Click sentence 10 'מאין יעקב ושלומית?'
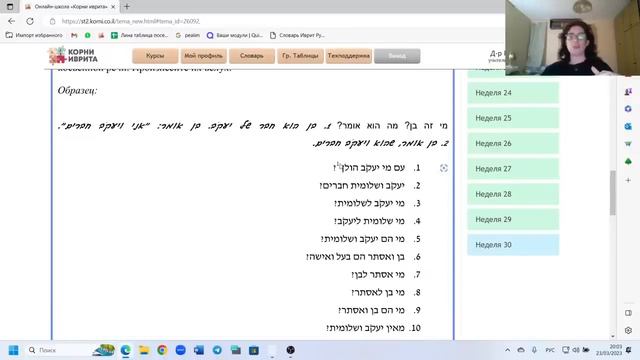 [365, 328]
